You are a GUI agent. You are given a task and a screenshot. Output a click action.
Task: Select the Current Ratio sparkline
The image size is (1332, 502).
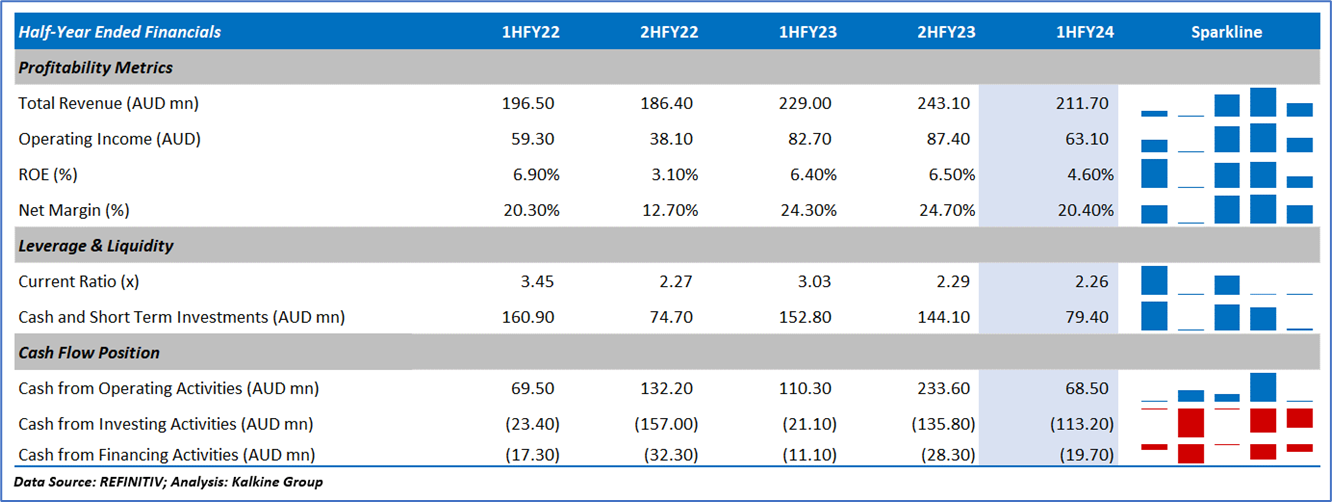[1226, 281]
